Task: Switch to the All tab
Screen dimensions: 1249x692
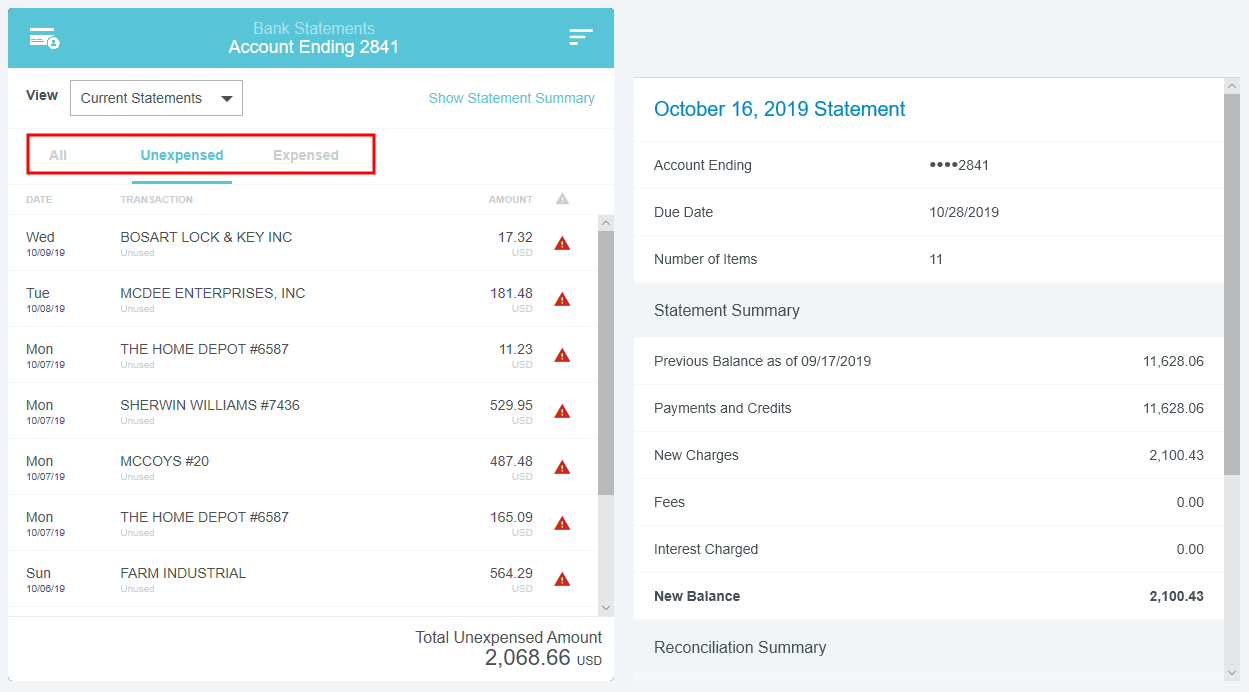Action: 58,155
